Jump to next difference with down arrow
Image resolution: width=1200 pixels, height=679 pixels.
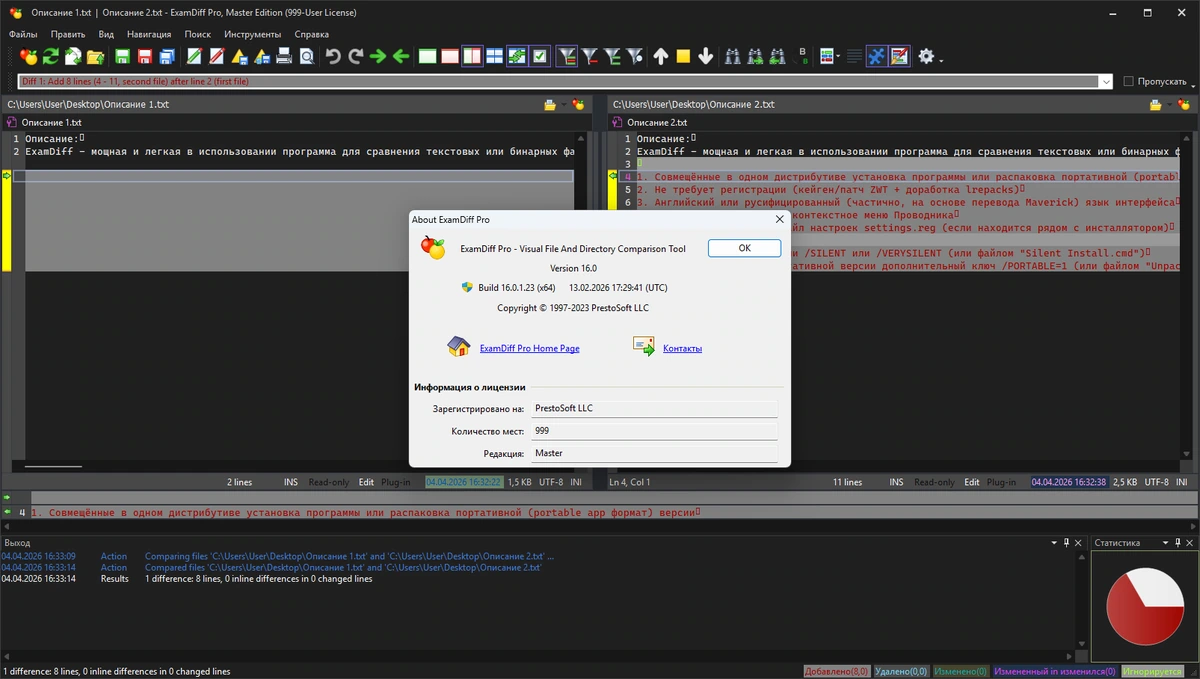pos(706,56)
